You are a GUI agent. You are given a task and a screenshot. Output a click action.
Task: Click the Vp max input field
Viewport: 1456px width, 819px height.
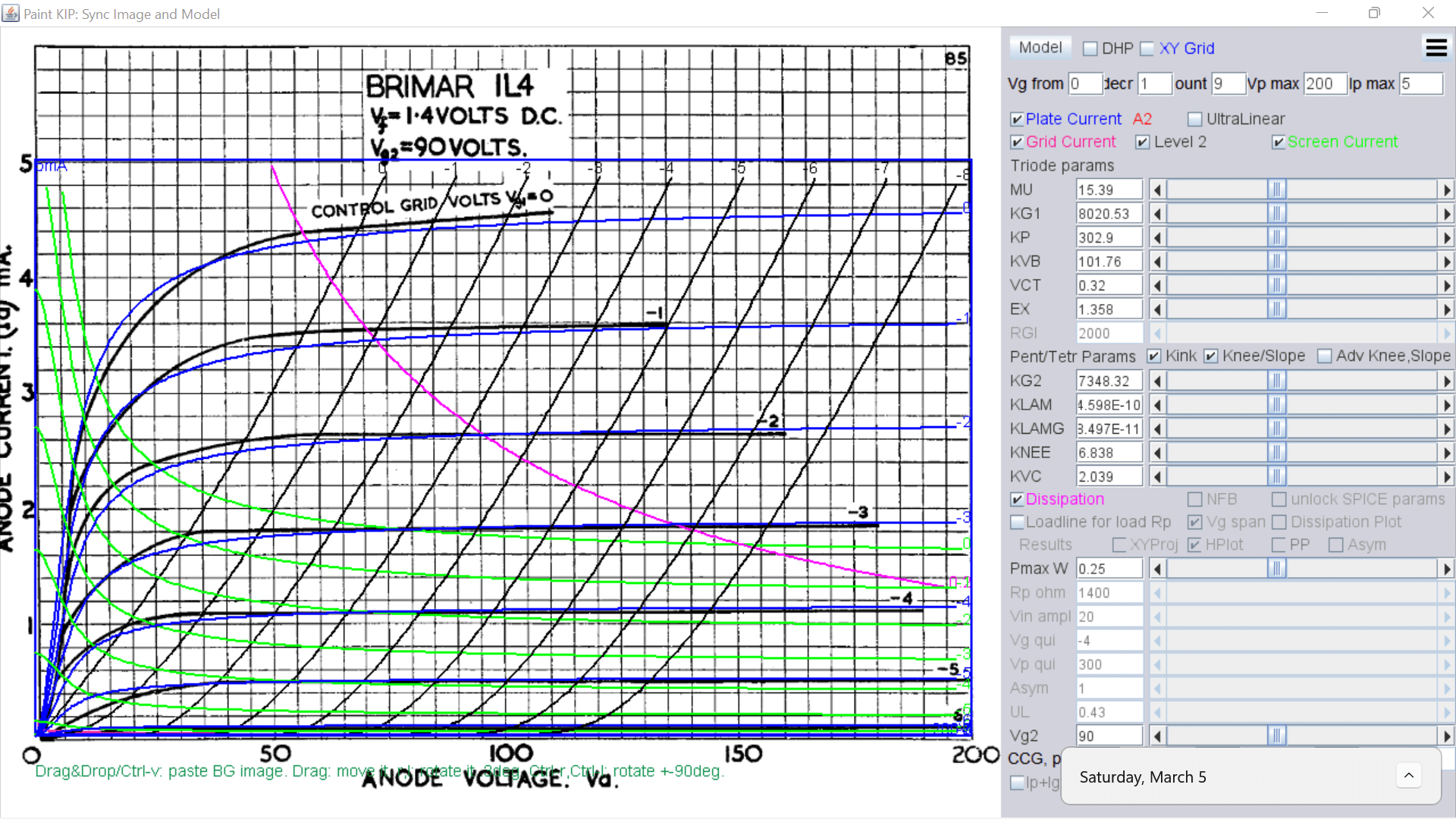pos(1326,83)
